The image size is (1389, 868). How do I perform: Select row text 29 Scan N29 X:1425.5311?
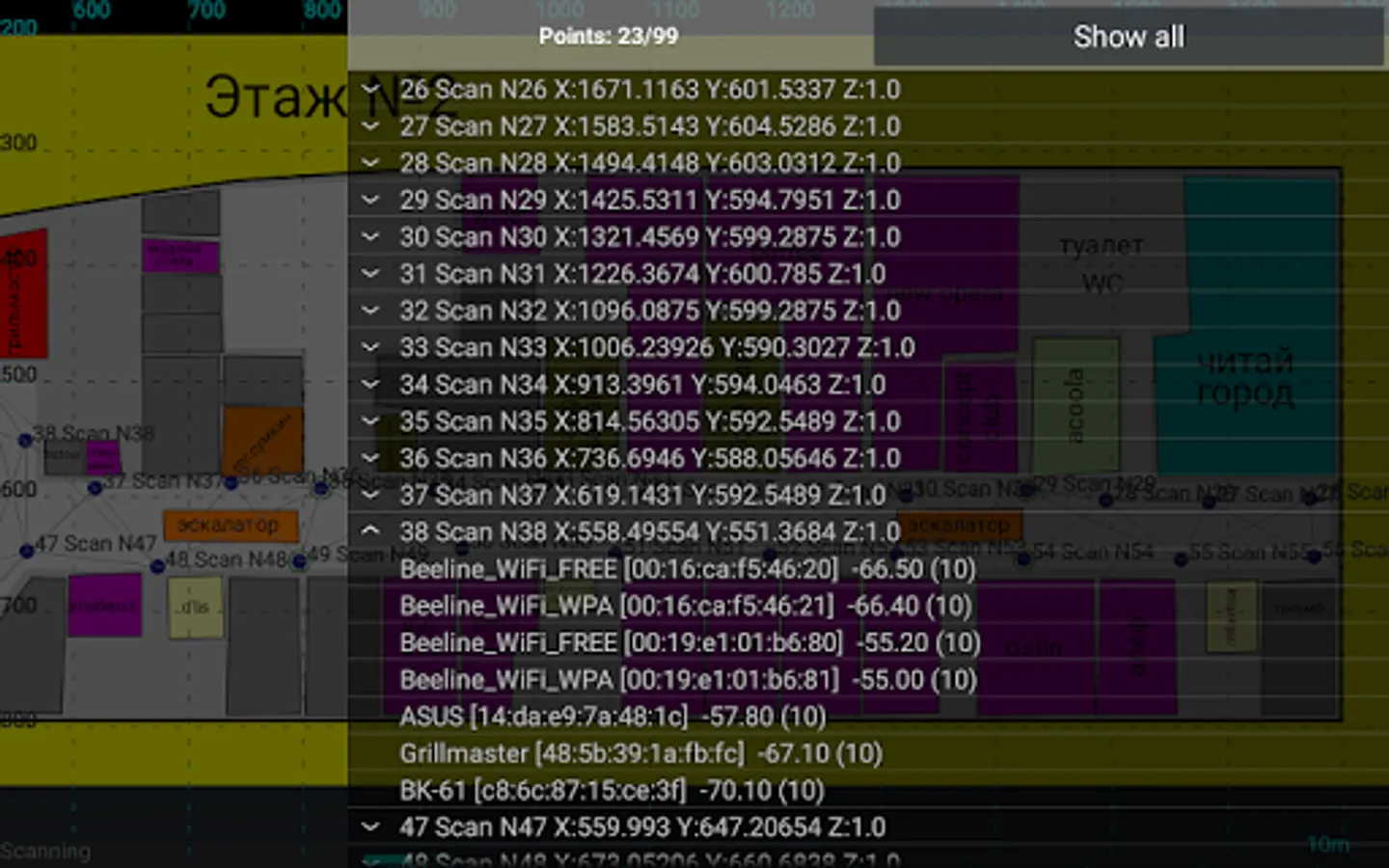650,200
